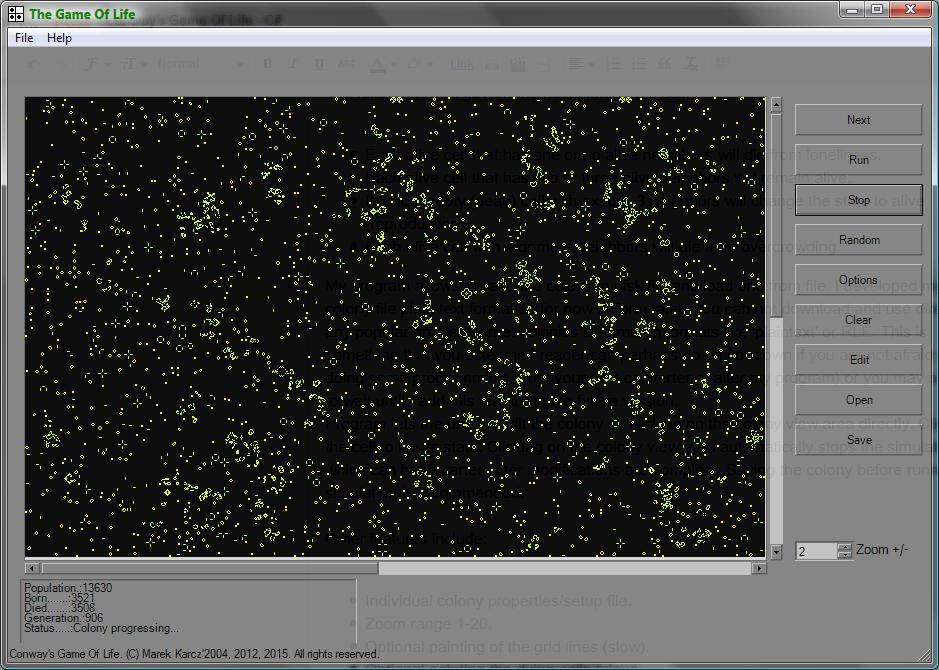Click the strikethrough icon in the faded toolbar

tap(344, 63)
